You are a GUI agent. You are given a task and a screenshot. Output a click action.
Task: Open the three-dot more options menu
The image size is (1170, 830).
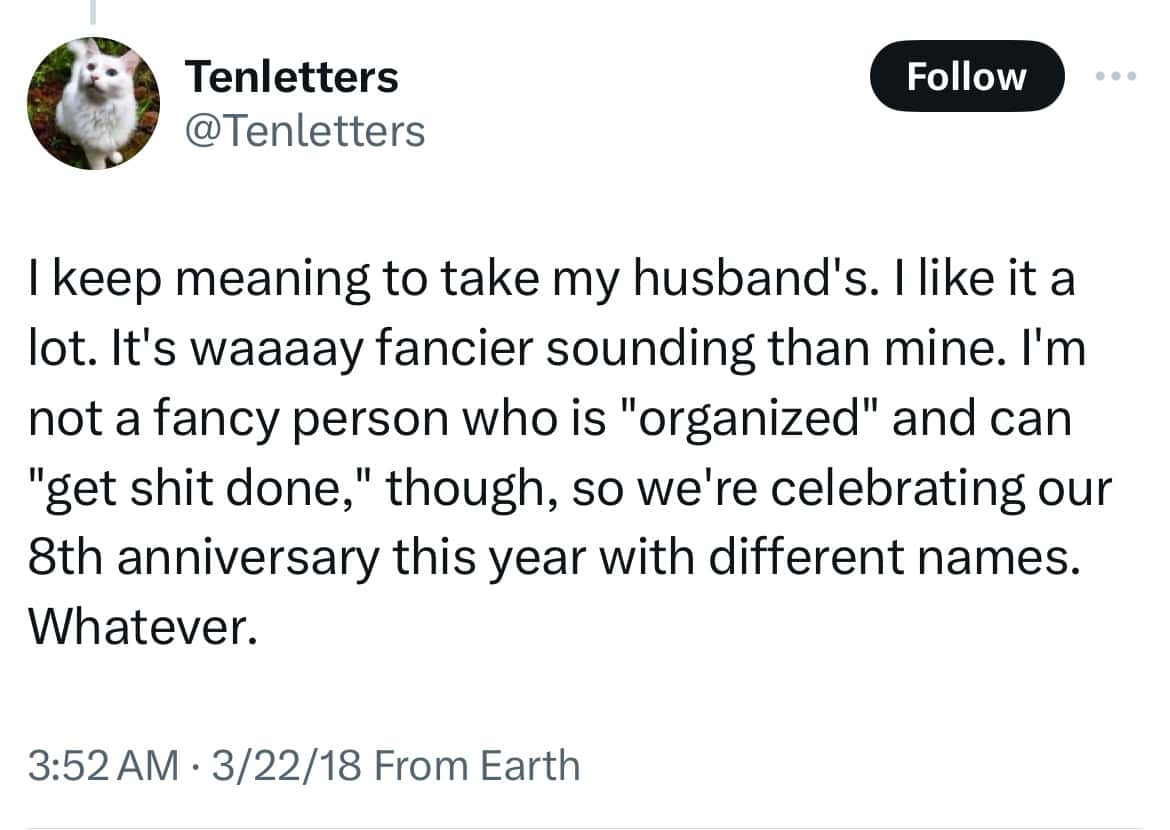click(1116, 75)
